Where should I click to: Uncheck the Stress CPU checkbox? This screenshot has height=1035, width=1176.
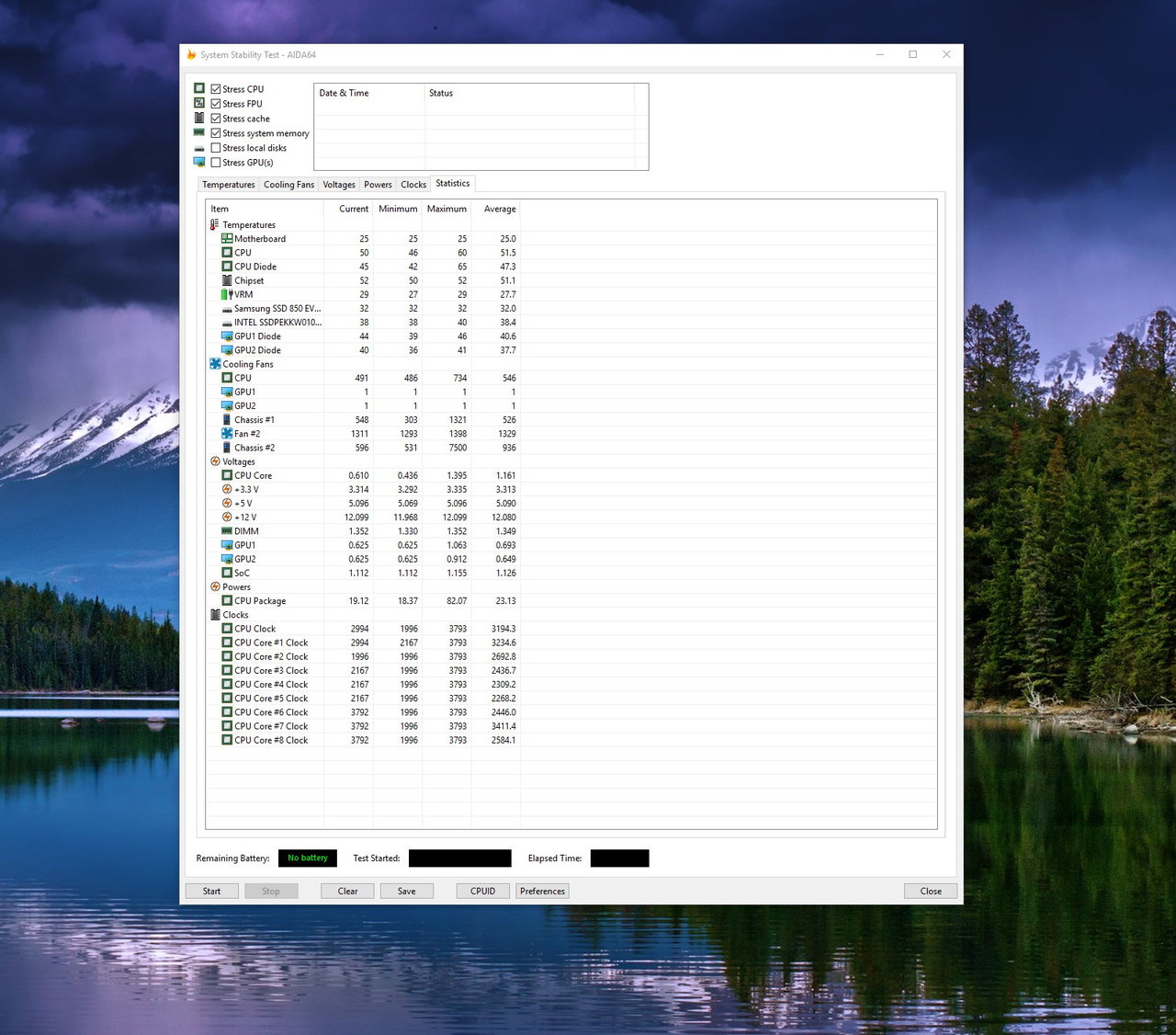tap(216, 89)
